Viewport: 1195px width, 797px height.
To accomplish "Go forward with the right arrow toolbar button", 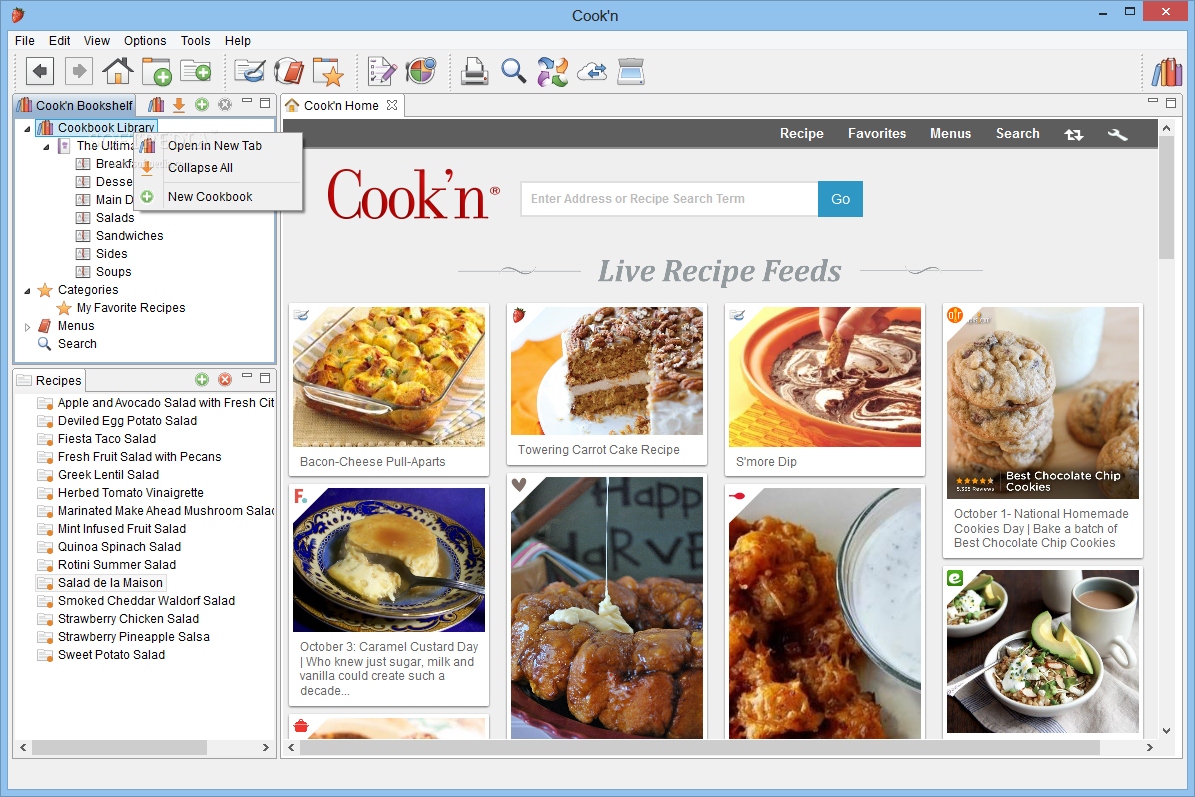I will (x=78, y=72).
